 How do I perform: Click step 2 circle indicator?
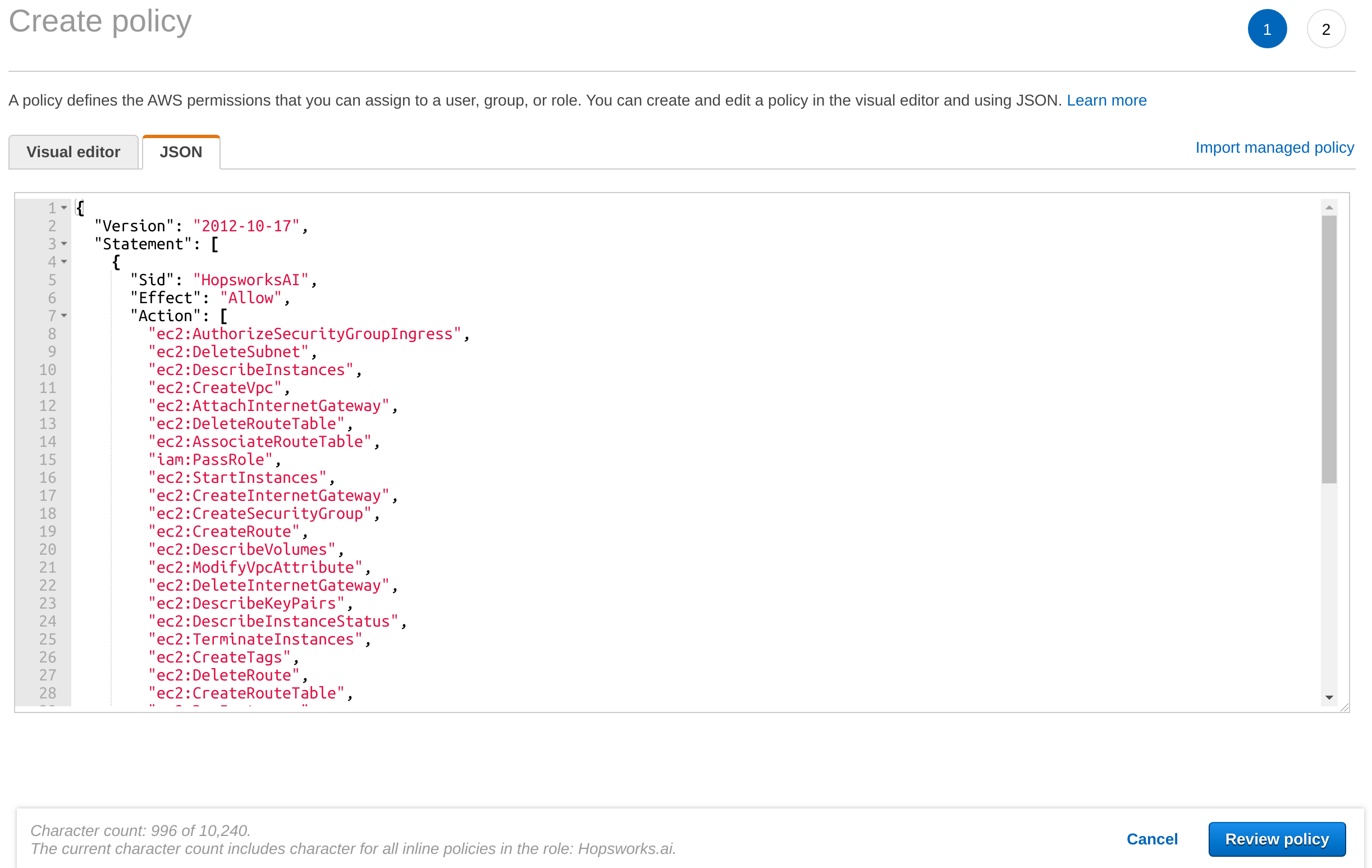pos(1325,29)
